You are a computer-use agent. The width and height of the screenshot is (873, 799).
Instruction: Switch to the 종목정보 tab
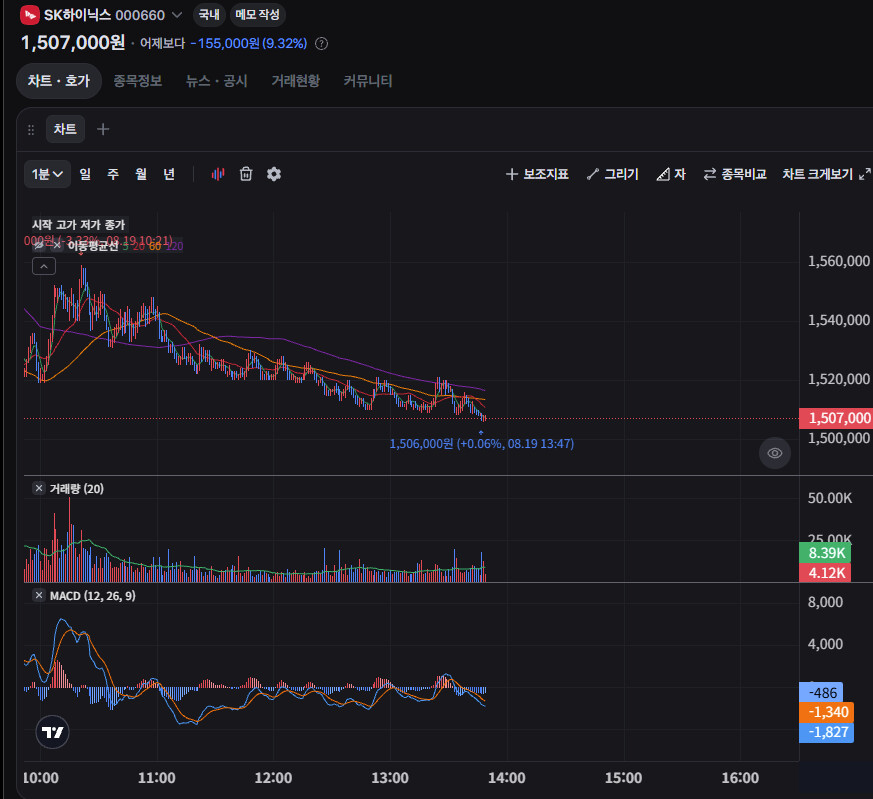click(138, 81)
